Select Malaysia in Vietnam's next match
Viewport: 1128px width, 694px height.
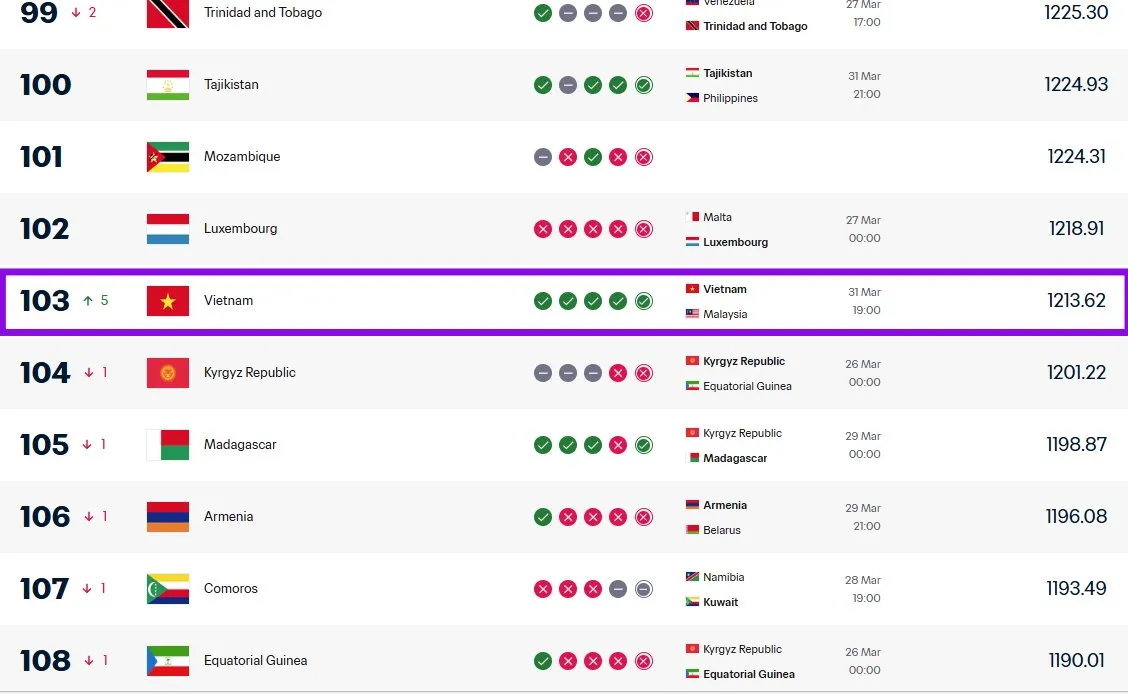[725, 314]
